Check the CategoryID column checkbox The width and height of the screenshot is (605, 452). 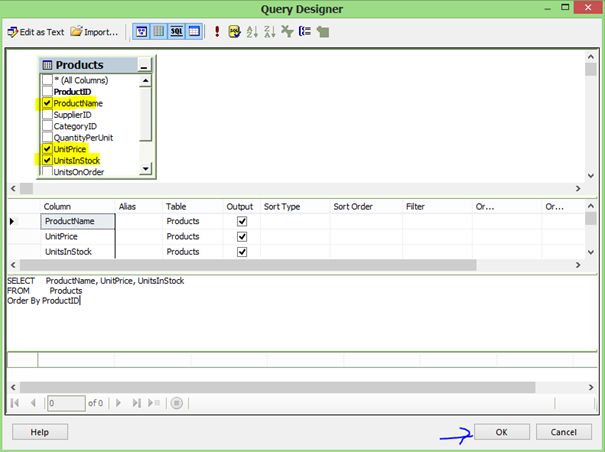47,126
